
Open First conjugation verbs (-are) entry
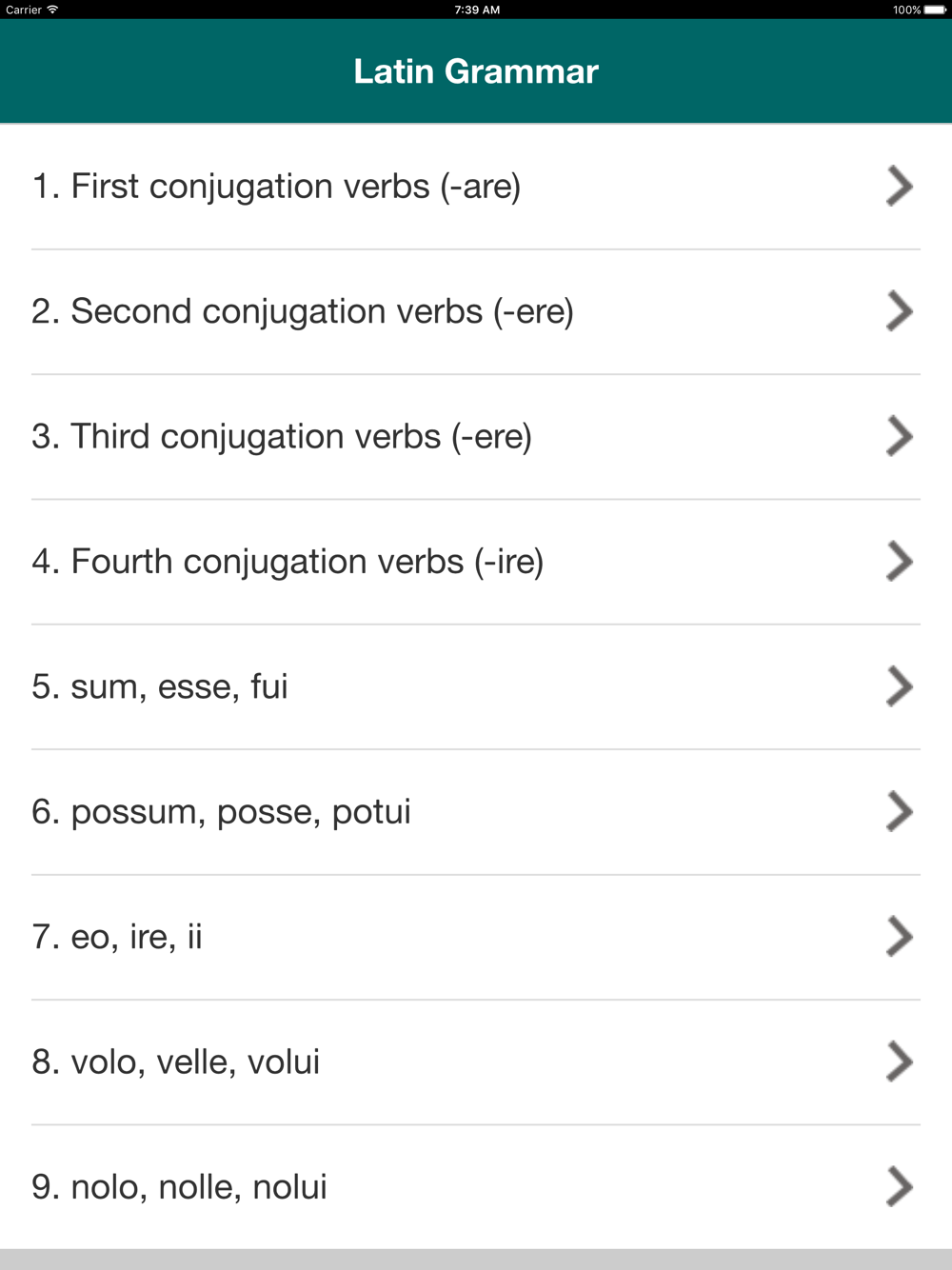point(476,187)
